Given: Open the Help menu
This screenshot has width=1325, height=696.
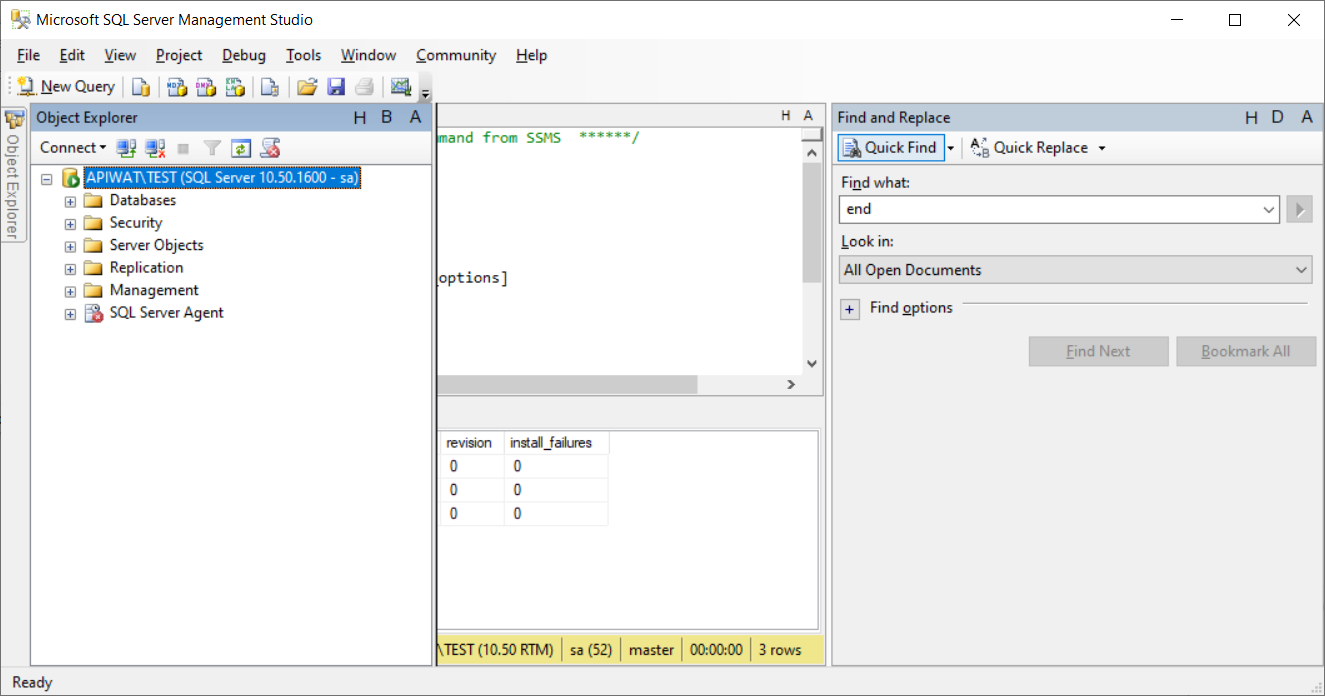Looking at the screenshot, I should tap(531, 55).
